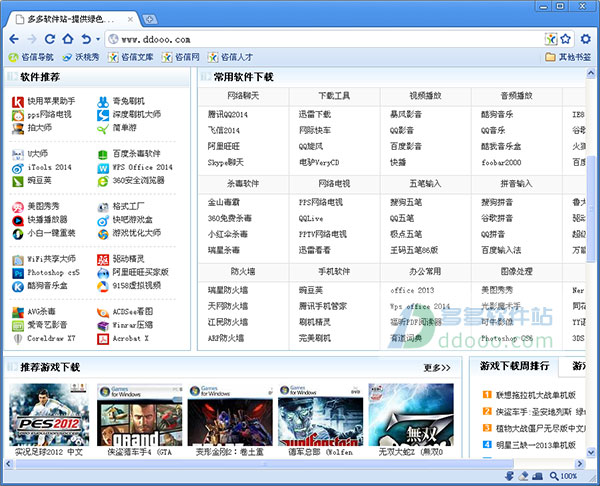This screenshot has width=600, height=486.
Task: Click the download arrow status bar icon
Action: pos(509,476)
